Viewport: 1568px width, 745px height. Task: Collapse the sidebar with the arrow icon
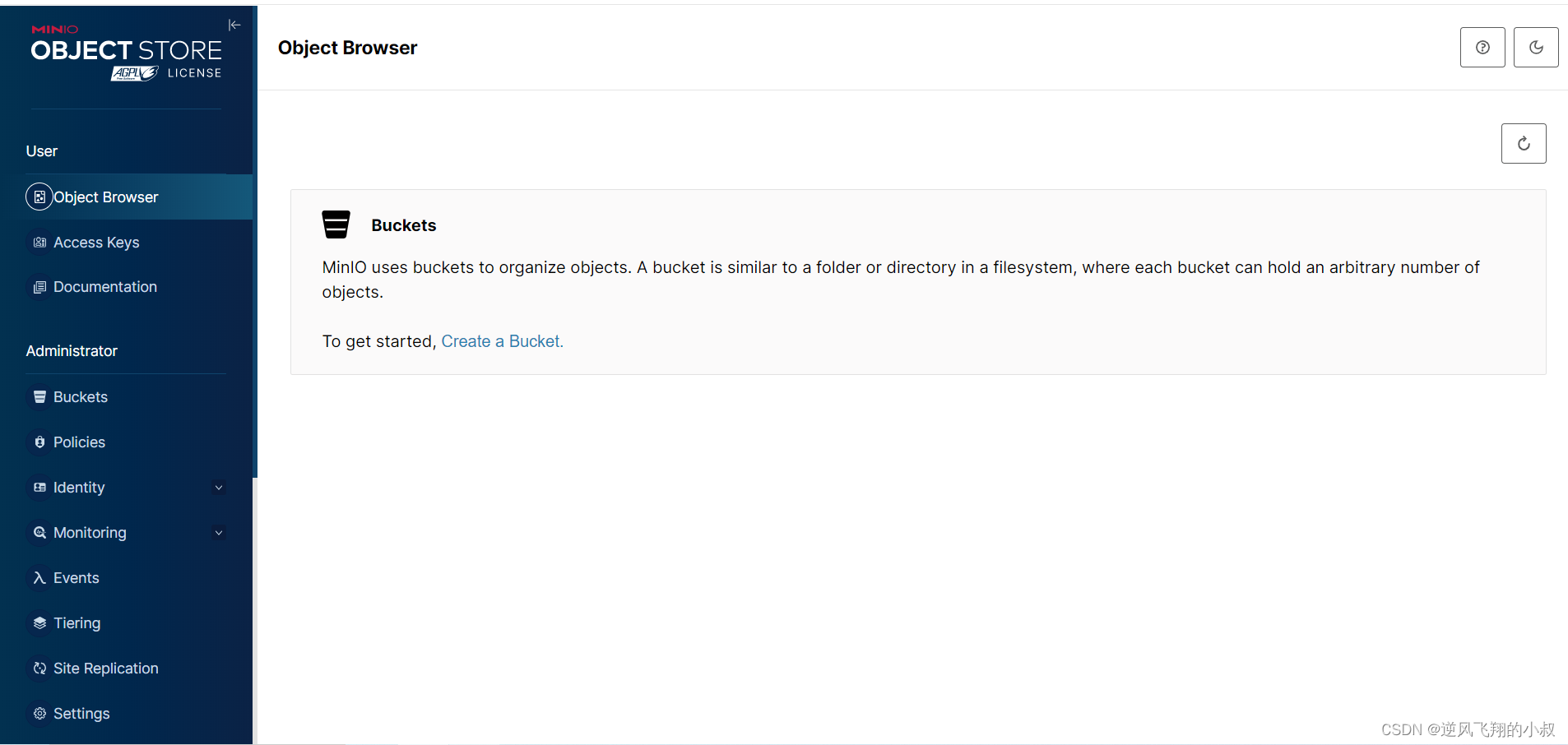[234, 25]
